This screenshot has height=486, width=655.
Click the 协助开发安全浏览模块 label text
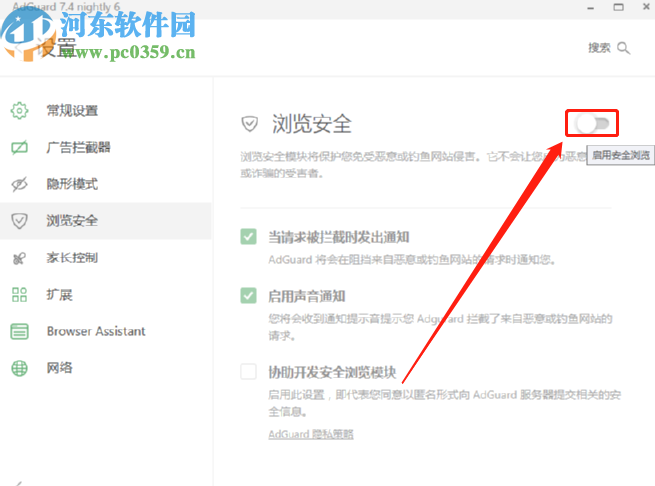(332, 372)
